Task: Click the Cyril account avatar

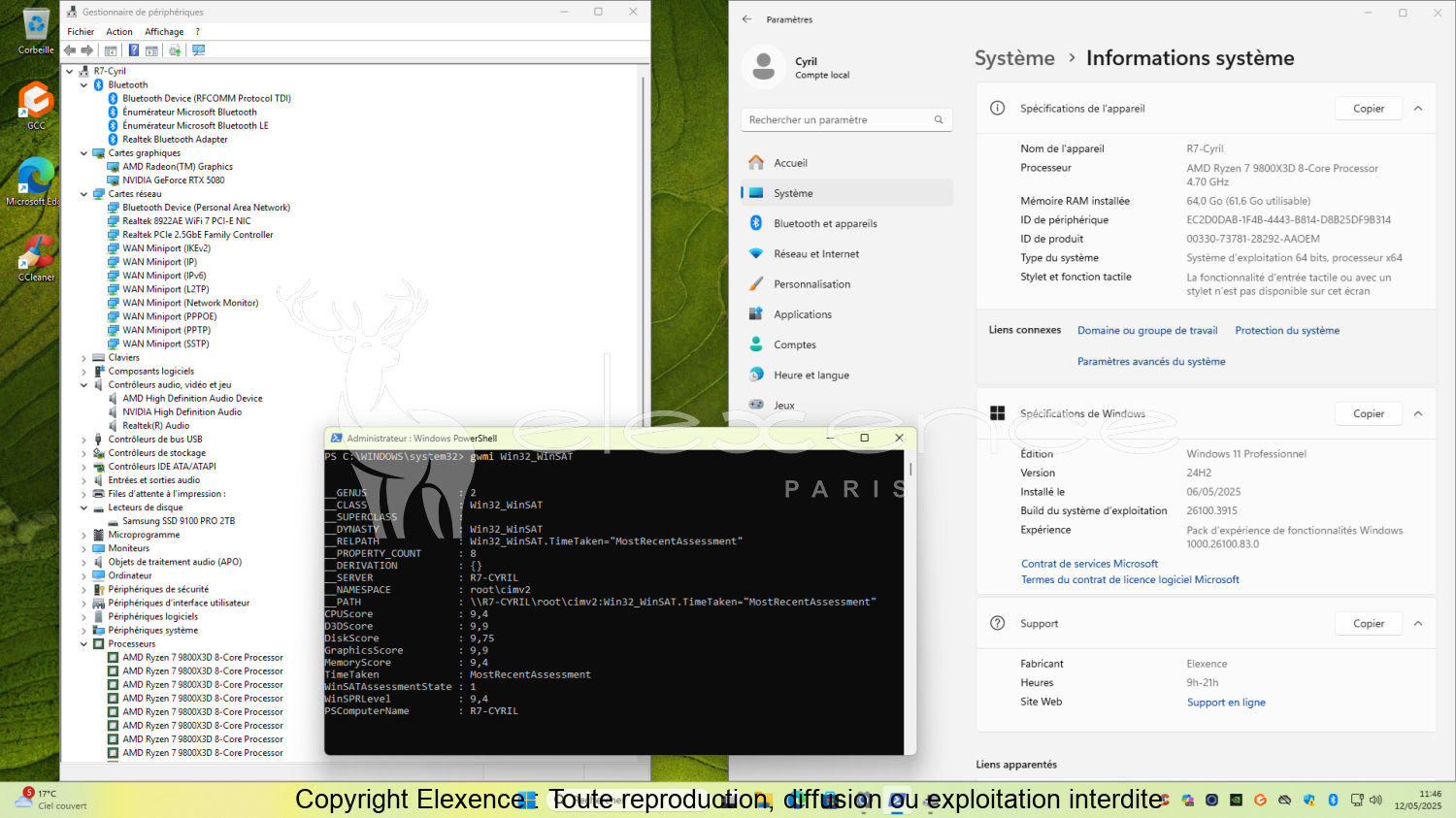Action: coord(764,67)
